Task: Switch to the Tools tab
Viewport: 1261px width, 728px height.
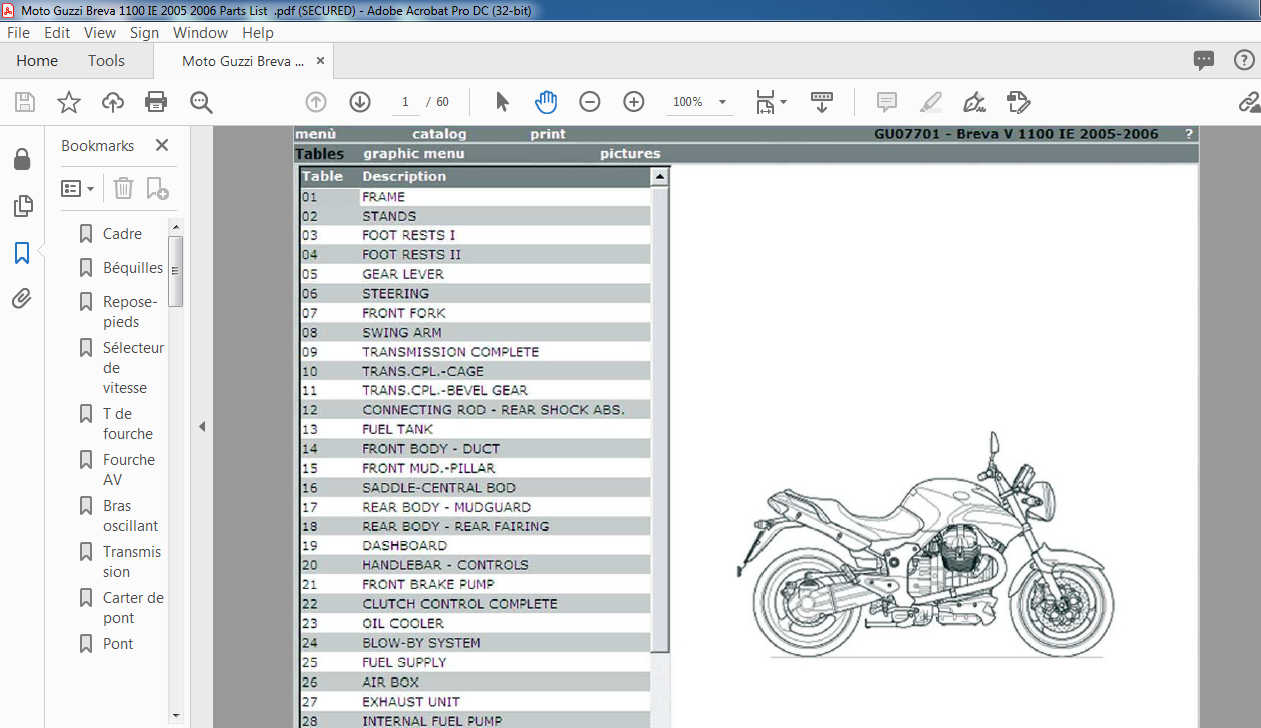Action: pos(106,61)
